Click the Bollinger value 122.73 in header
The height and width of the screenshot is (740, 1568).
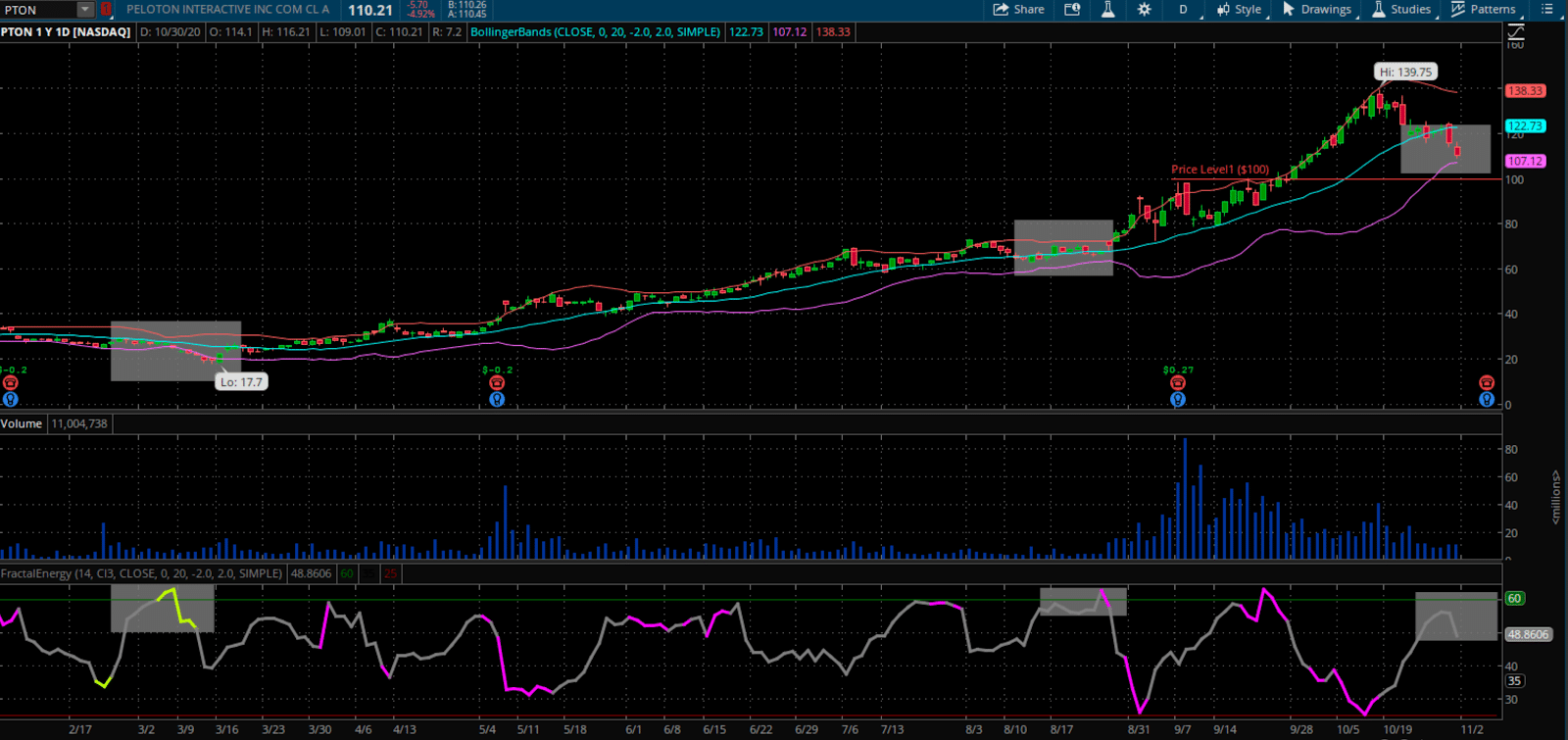pyautogui.click(x=746, y=32)
